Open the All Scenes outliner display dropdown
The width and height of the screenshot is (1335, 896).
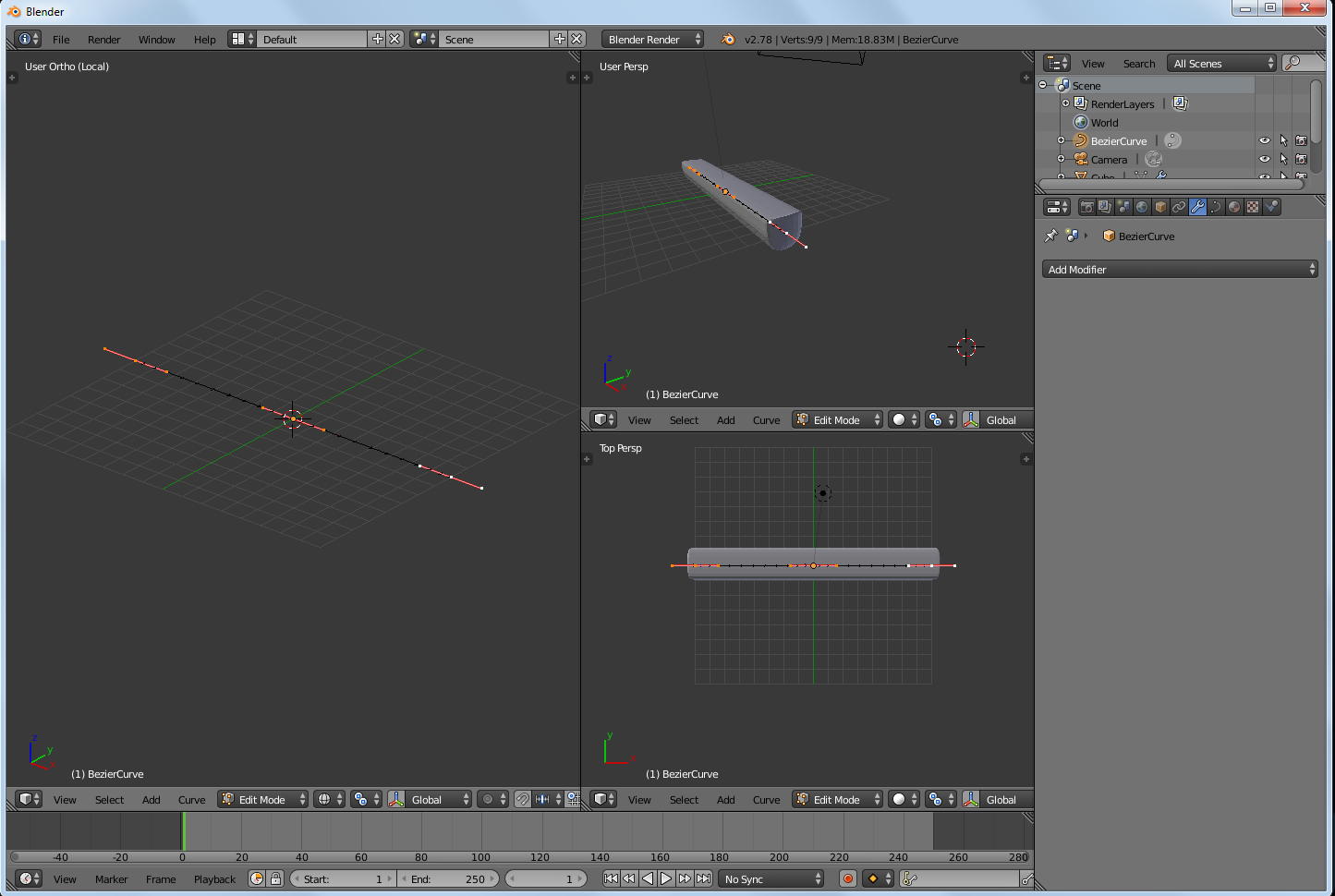[1221, 63]
